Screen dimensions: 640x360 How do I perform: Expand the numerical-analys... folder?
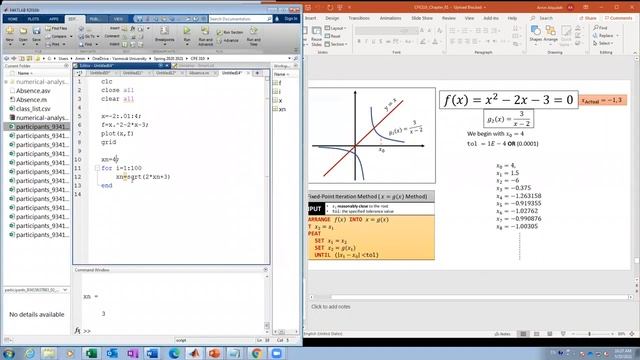[6, 82]
